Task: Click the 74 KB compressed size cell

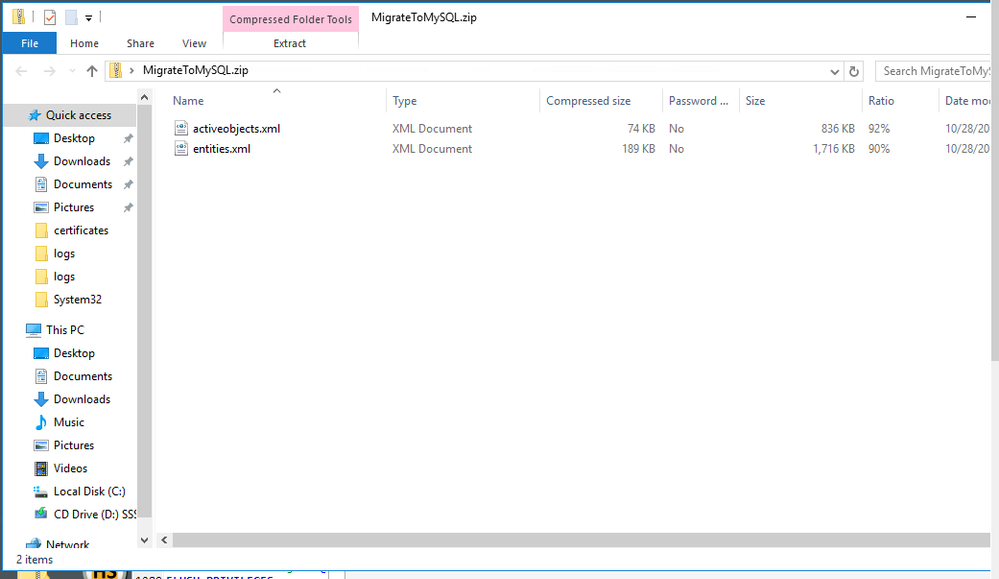Action: (641, 129)
